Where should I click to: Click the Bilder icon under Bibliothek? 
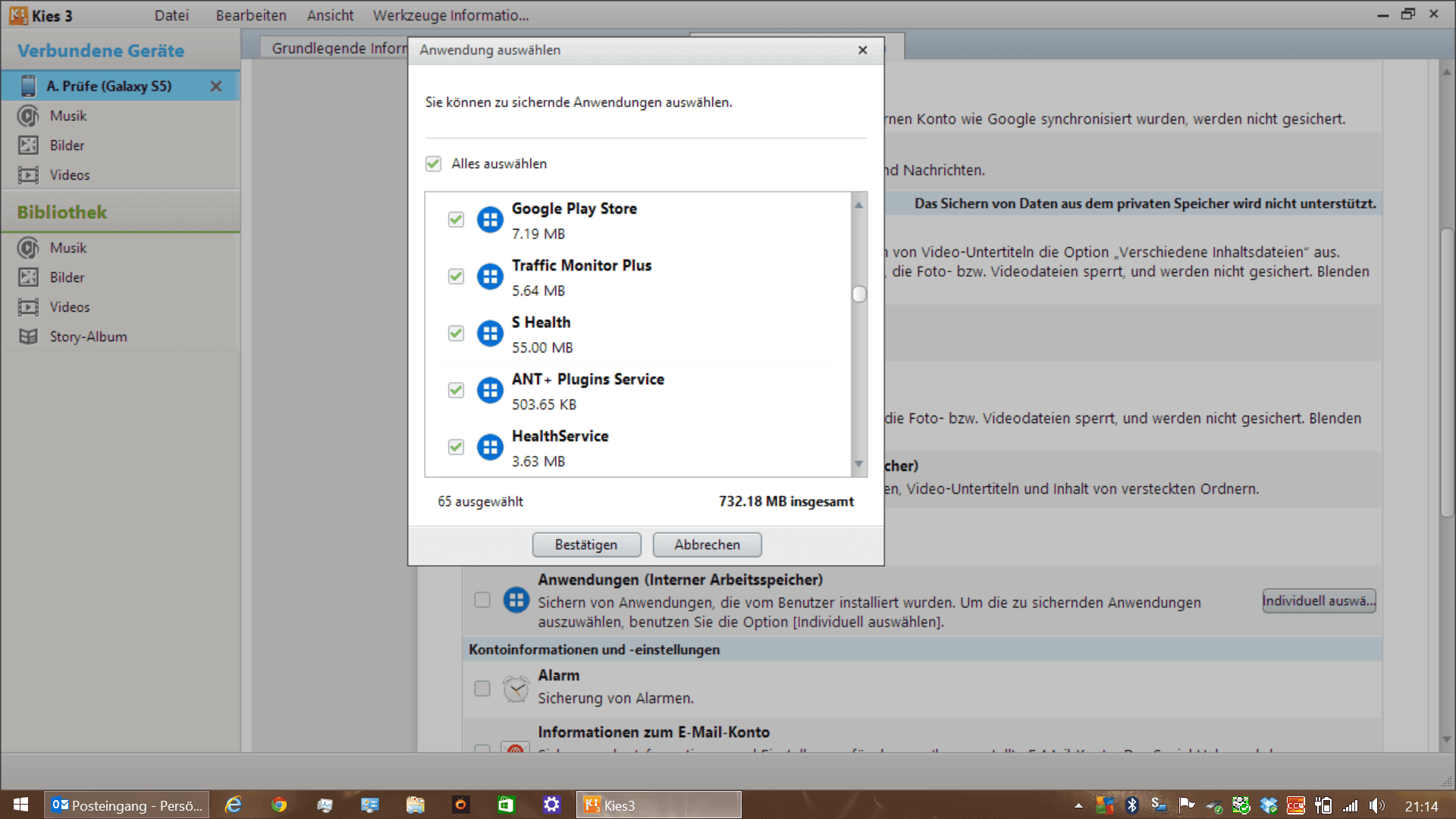click(x=28, y=278)
